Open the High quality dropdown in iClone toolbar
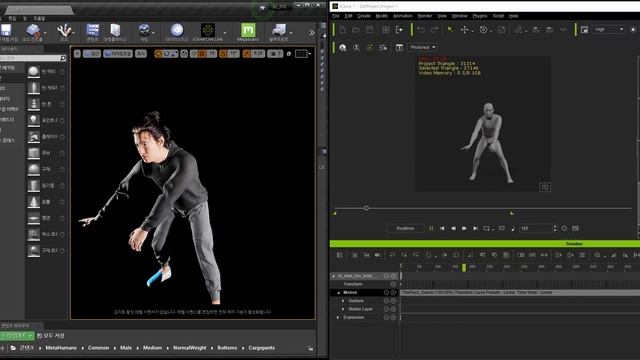The height and width of the screenshot is (360, 640). click(609, 29)
